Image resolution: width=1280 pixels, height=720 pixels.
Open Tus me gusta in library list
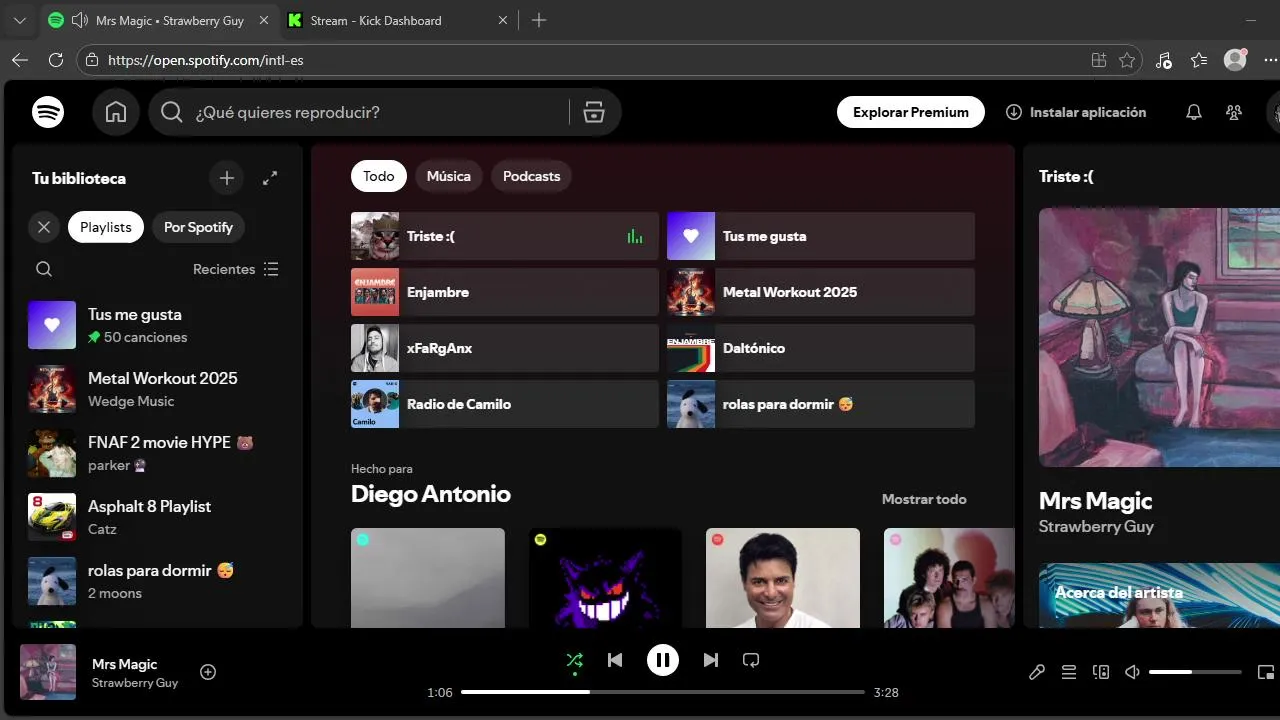tap(156, 325)
